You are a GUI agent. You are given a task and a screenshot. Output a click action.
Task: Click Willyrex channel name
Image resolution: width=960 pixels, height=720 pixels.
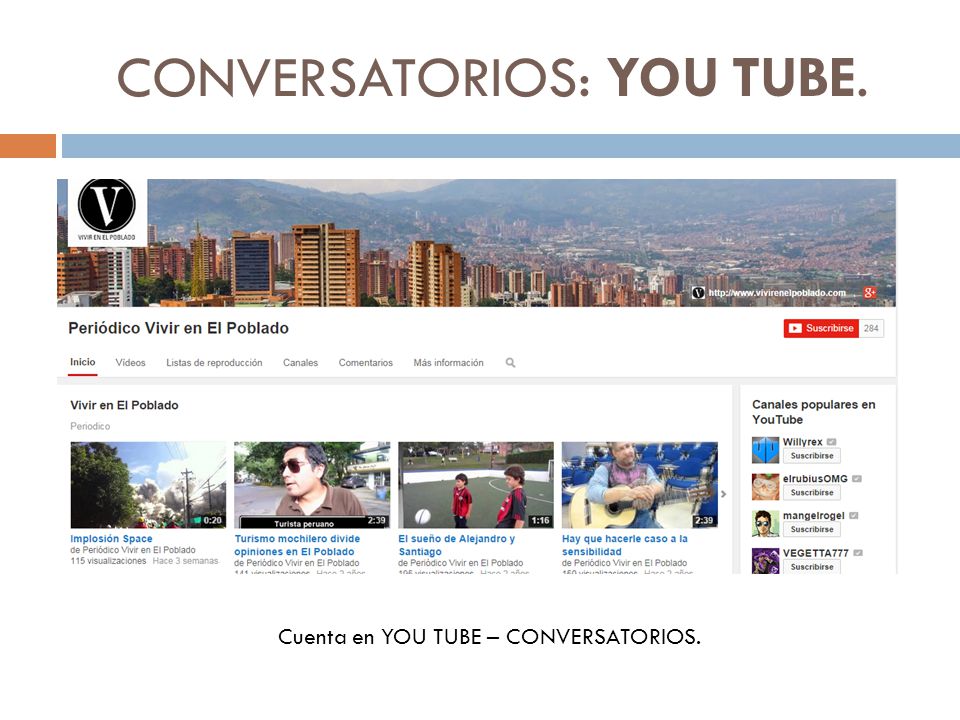pos(803,441)
